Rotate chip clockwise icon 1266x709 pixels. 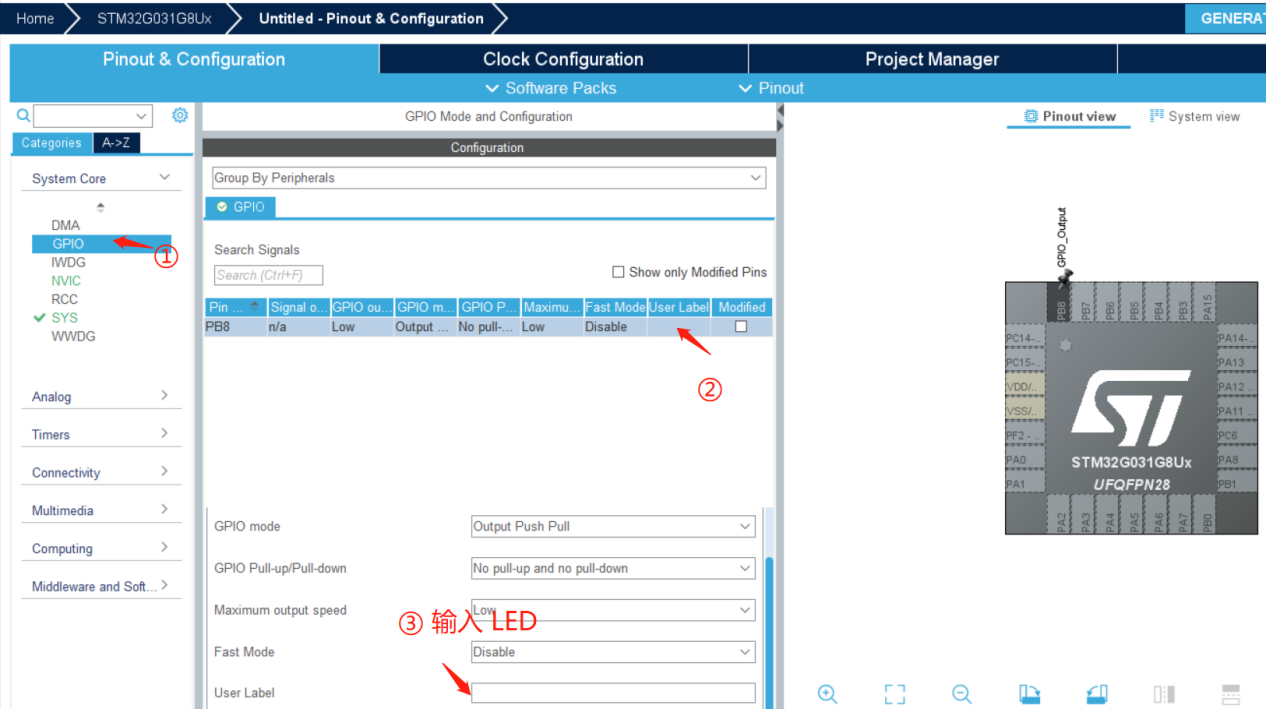tap(1029, 694)
